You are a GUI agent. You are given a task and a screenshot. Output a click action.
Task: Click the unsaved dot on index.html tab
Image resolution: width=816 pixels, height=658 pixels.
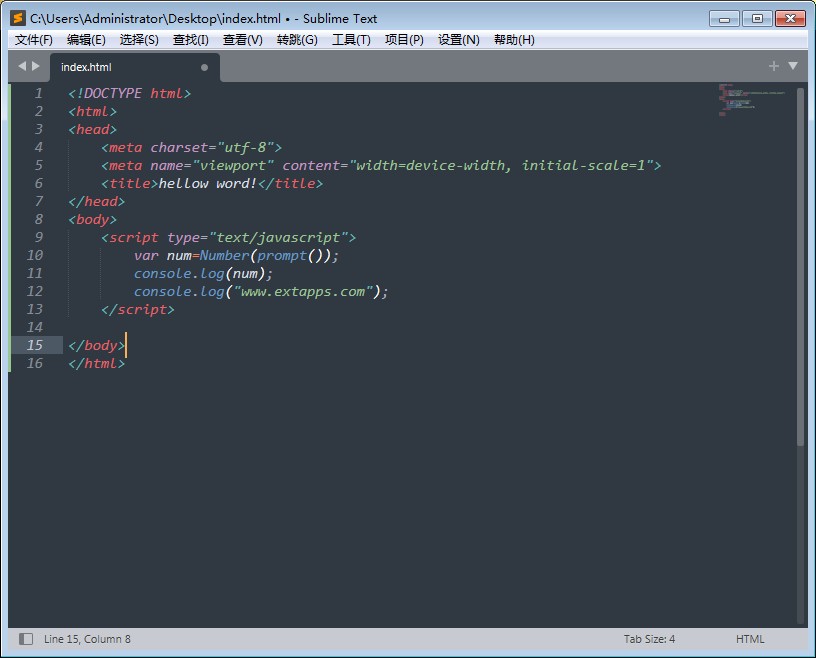click(205, 67)
